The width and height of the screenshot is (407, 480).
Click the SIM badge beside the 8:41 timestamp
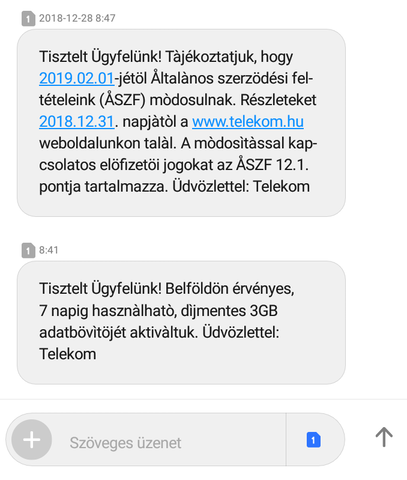pos(28,250)
